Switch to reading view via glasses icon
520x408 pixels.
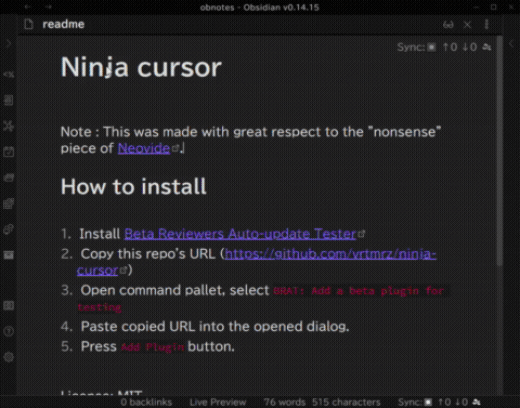tap(448, 25)
